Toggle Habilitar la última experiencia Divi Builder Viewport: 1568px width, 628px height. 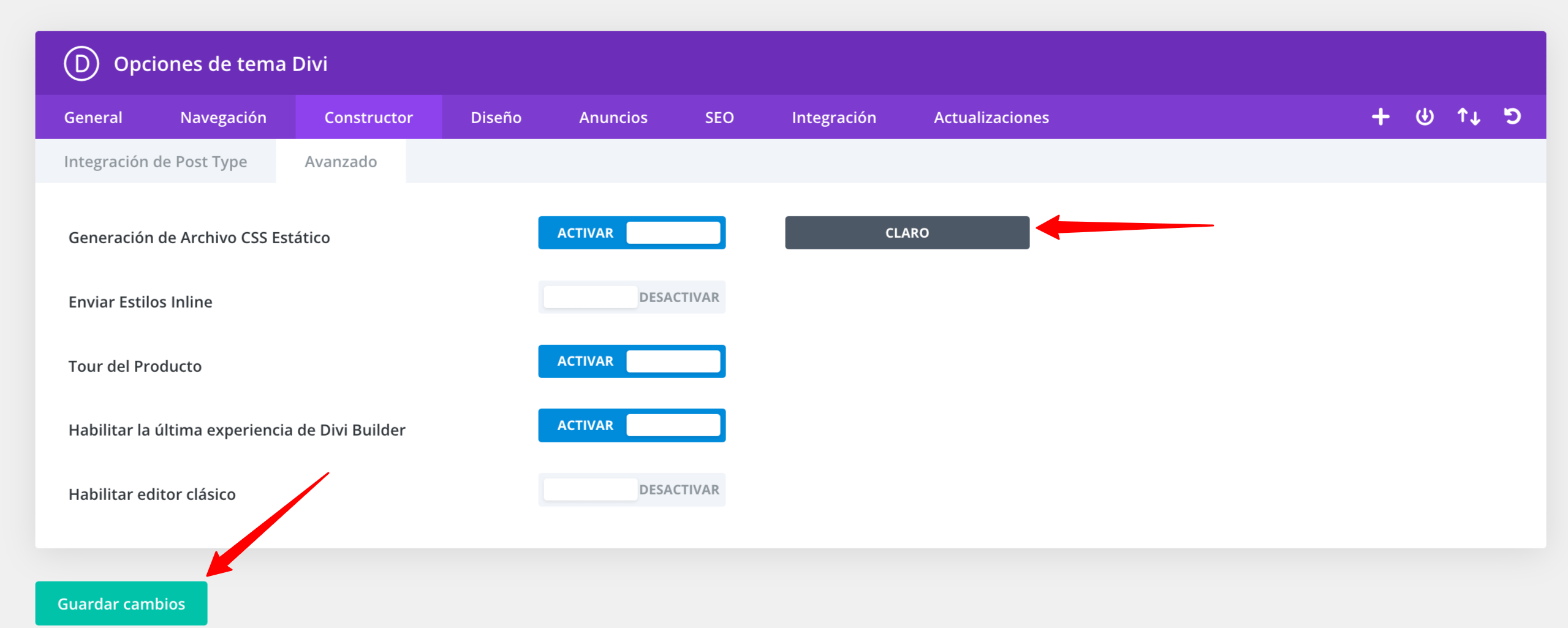(x=632, y=425)
